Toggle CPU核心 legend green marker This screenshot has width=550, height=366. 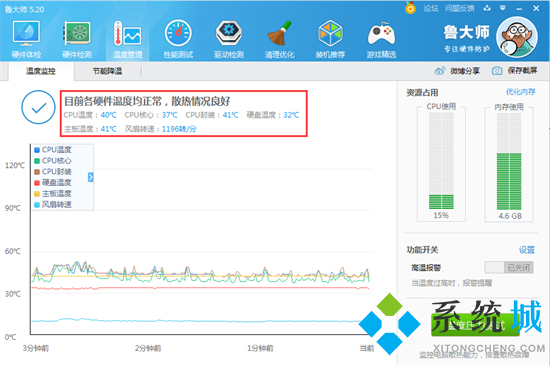(x=37, y=161)
